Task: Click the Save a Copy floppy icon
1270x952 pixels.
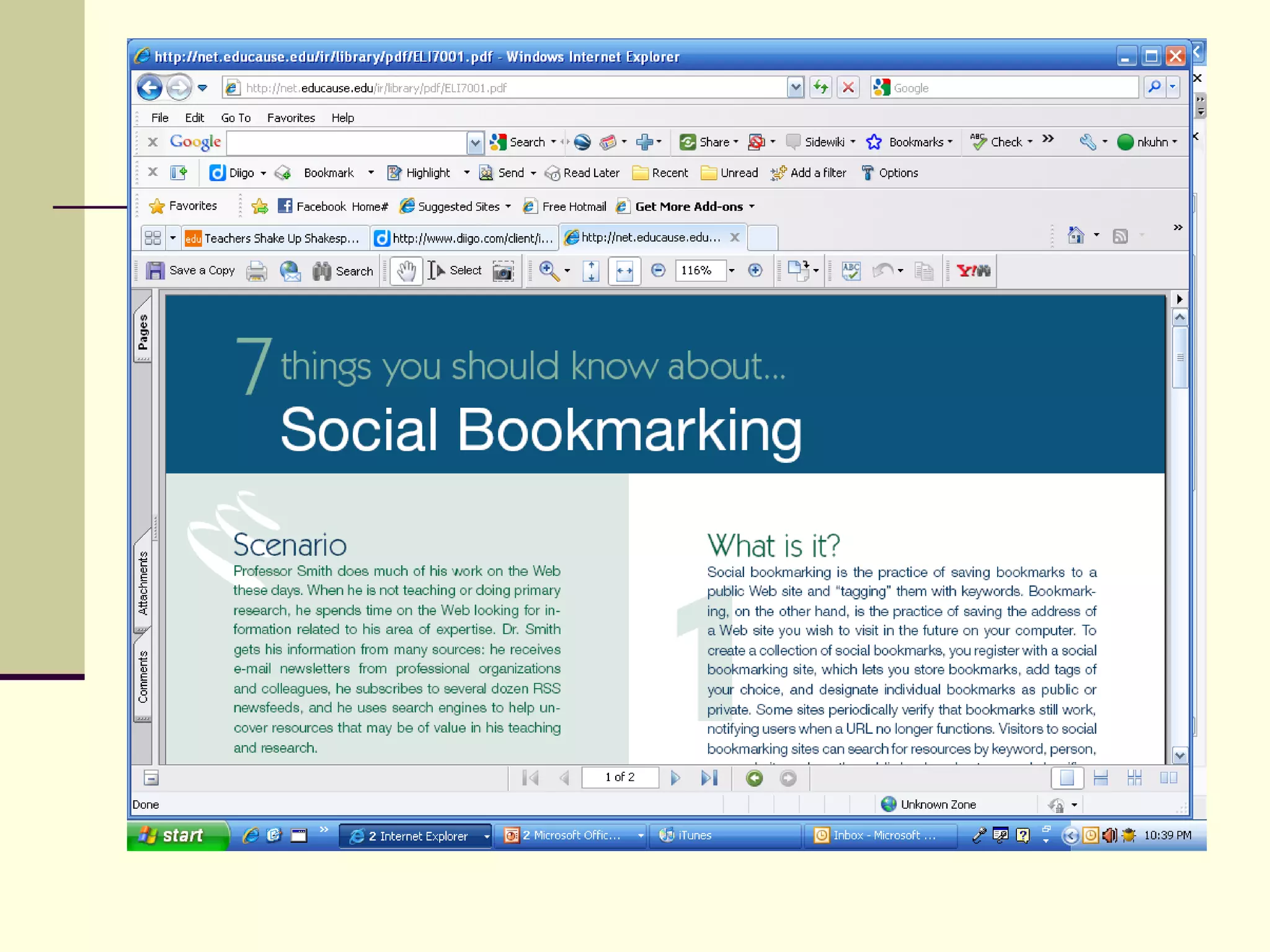Action: (x=155, y=271)
